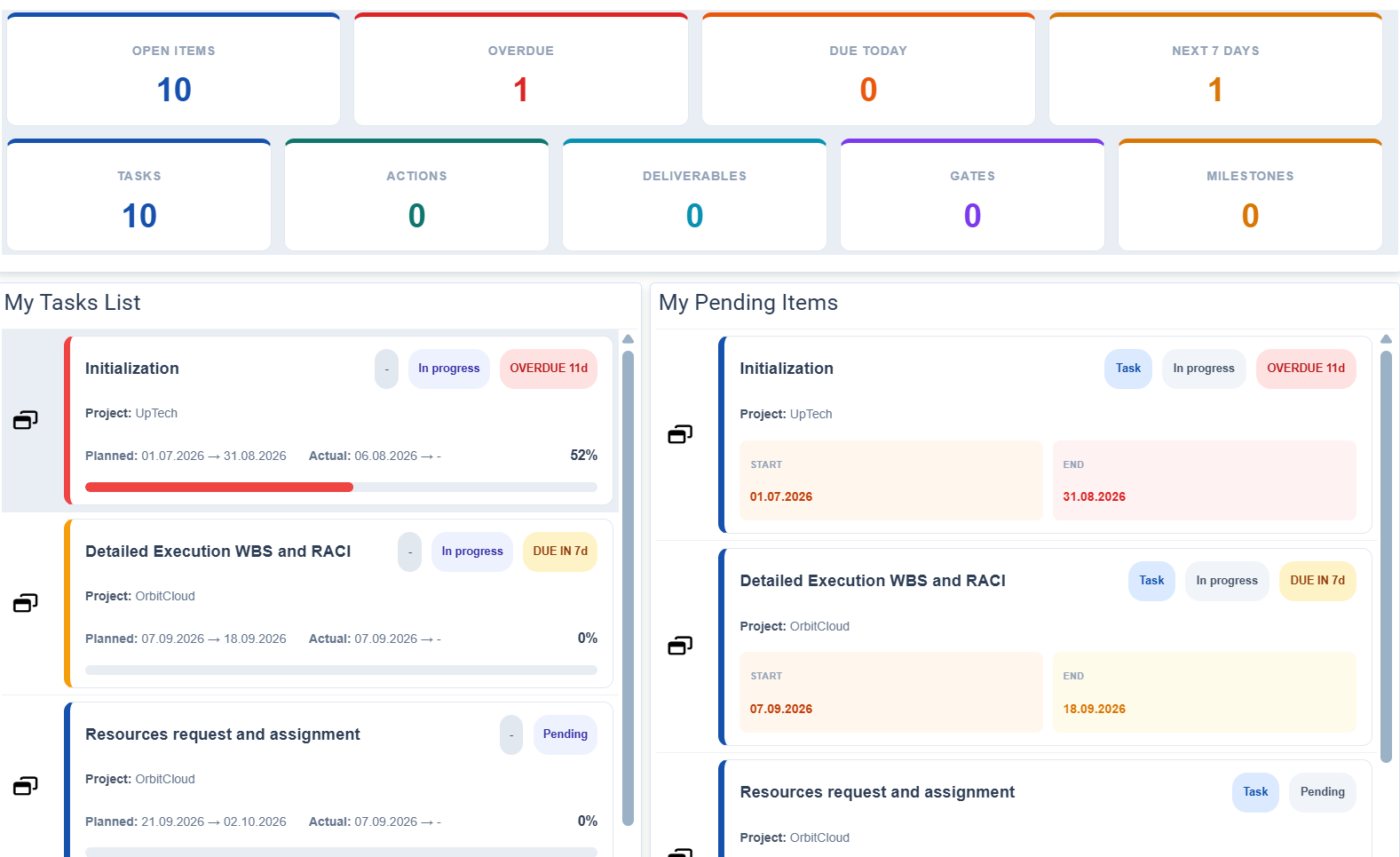Filter by the Gates count card
The width and height of the screenshot is (1400, 857).
(972, 195)
